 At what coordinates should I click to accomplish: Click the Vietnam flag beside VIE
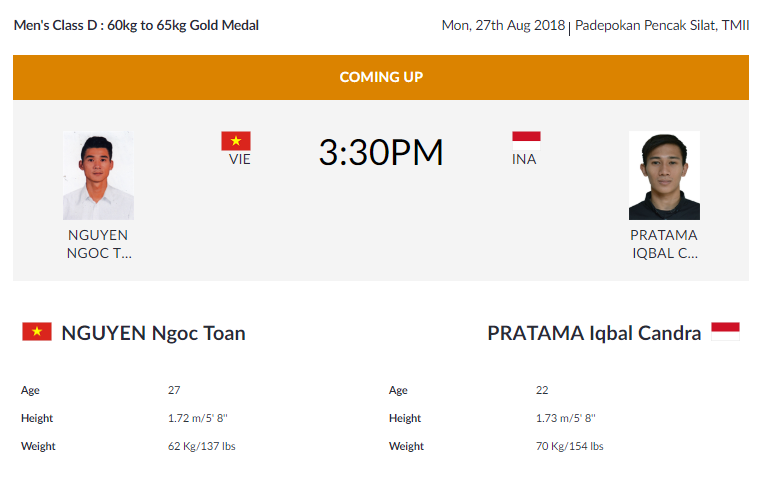(x=236, y=141)
